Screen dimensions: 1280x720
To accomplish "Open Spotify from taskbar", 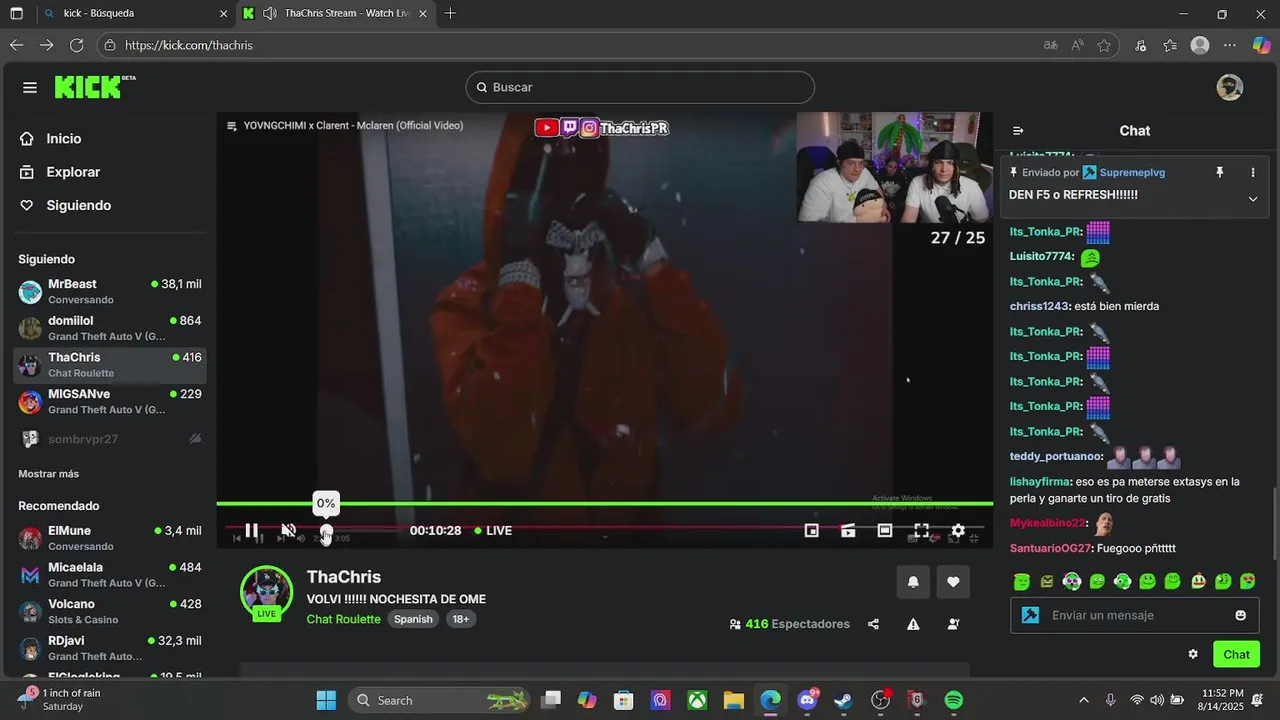I will tap(954, 700).
